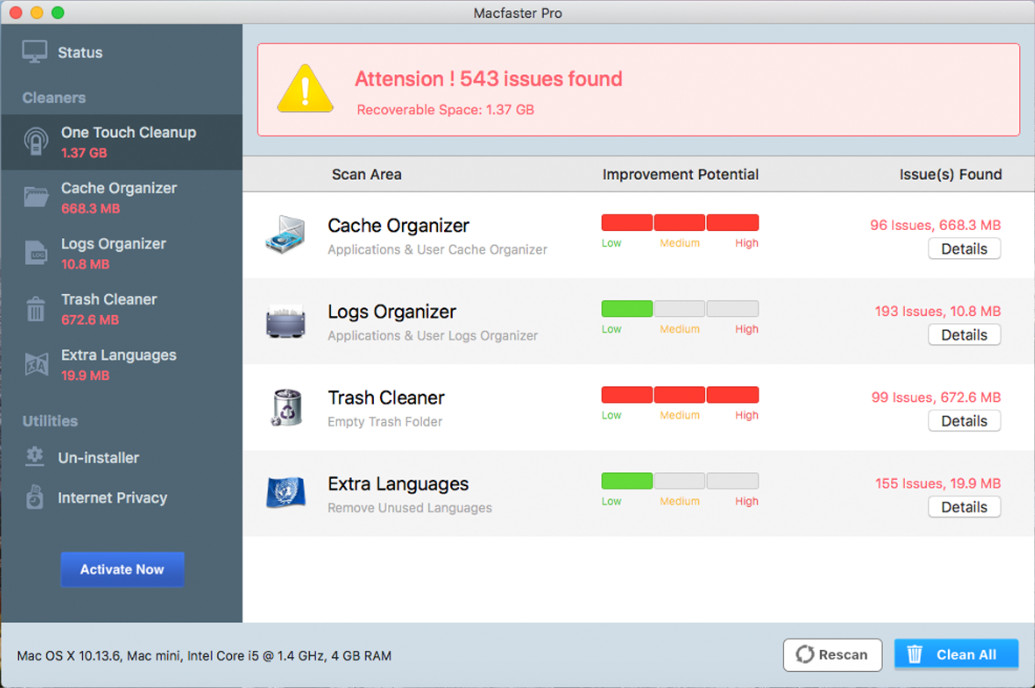The image size is (1035, 688).
Task: Click the Trash Cleaner bin icon in scan list
Action: (287, 407)
